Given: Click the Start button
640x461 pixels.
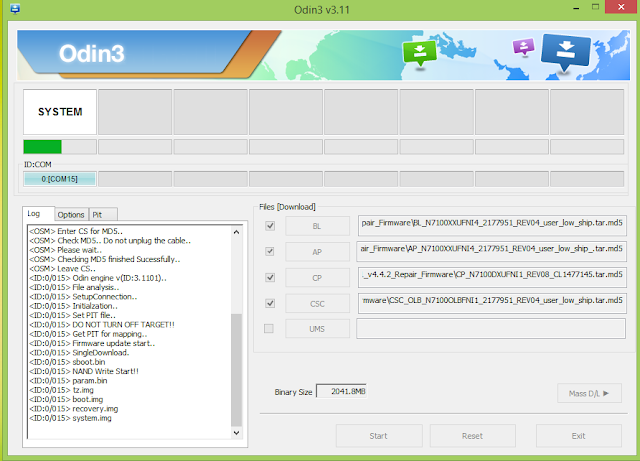Looking at the screenshot, I should click(x=379, y=436).
